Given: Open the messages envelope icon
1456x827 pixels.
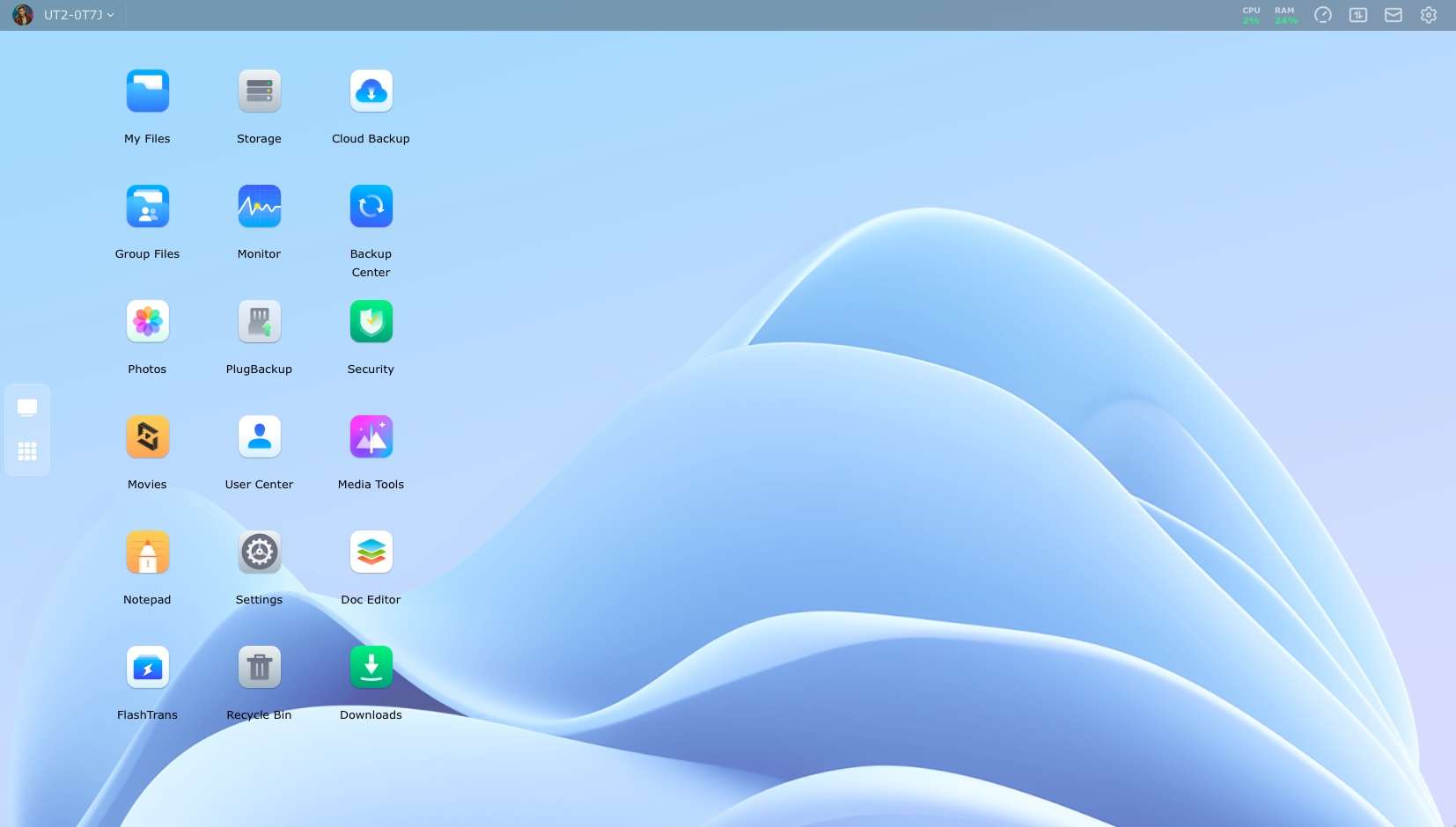Looking at the screenshot, I should coord(1393,15).
